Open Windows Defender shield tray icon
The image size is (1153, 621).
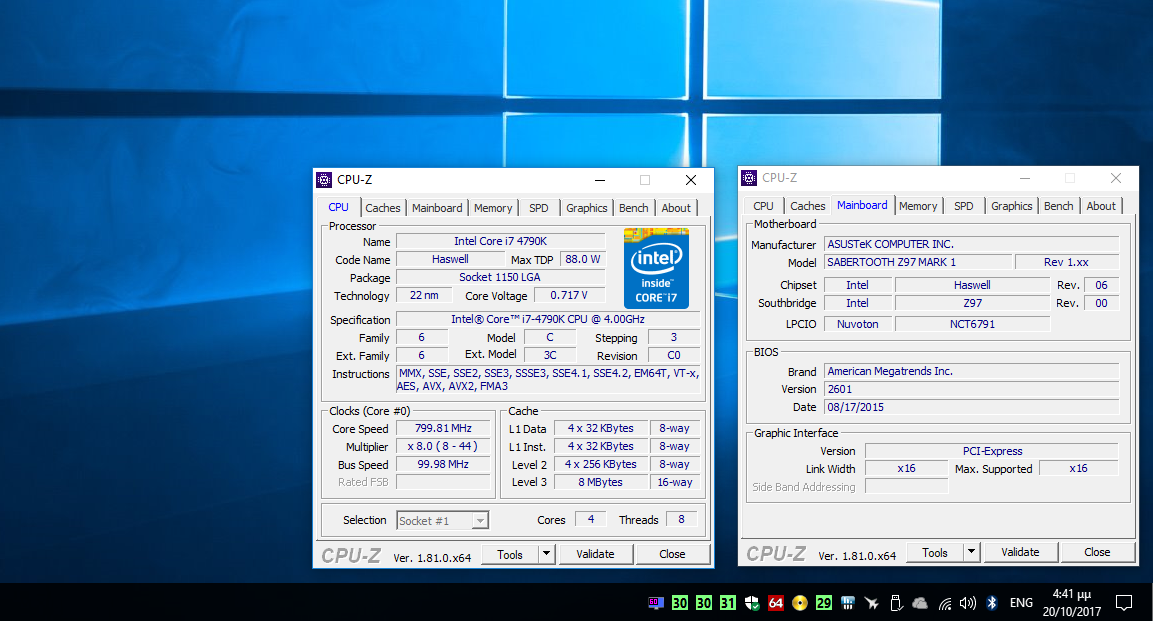point(752,603)
